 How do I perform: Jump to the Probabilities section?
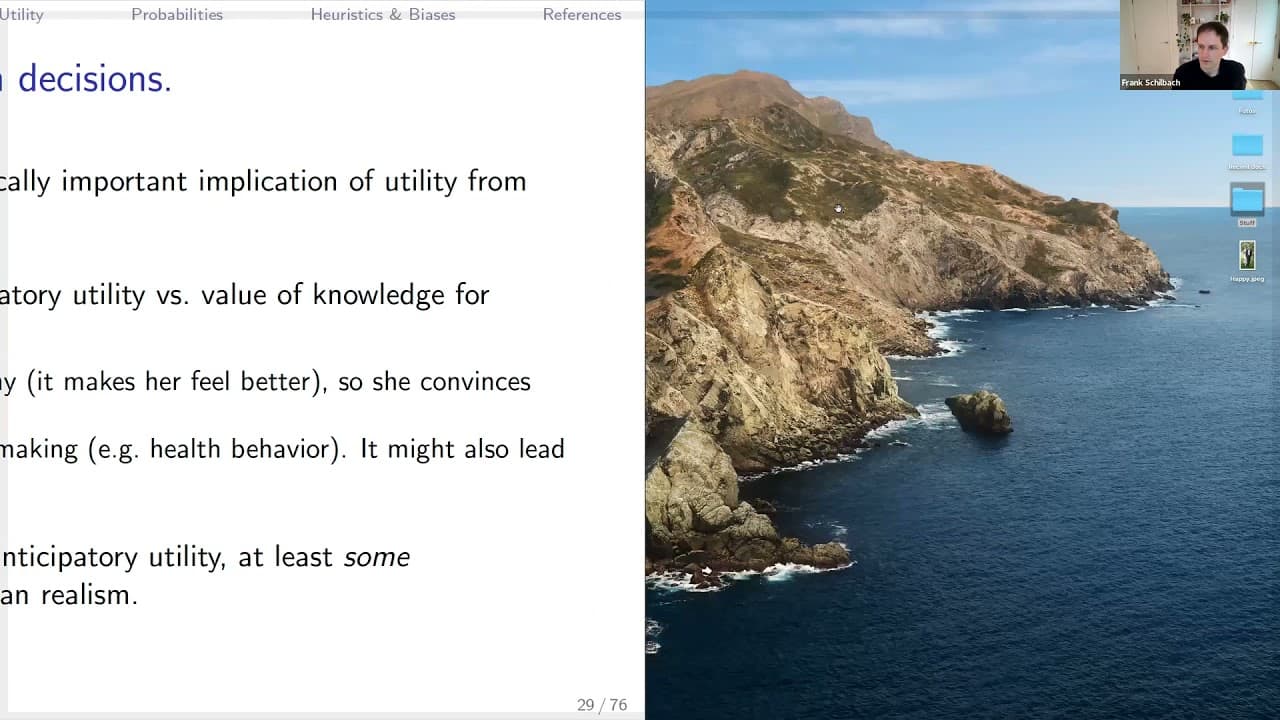[x=177, y=15]
